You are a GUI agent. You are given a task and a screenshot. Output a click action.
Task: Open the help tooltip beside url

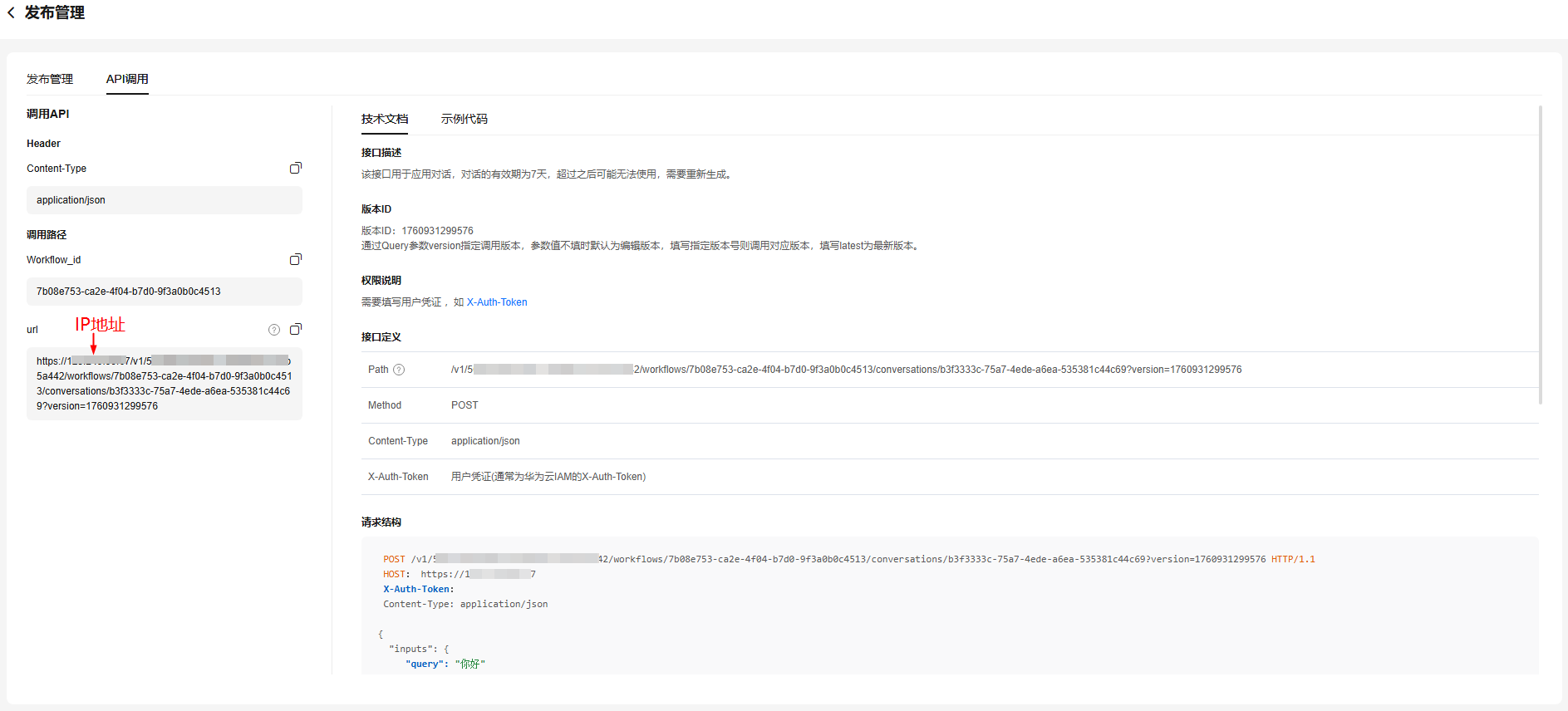[274, 330]
